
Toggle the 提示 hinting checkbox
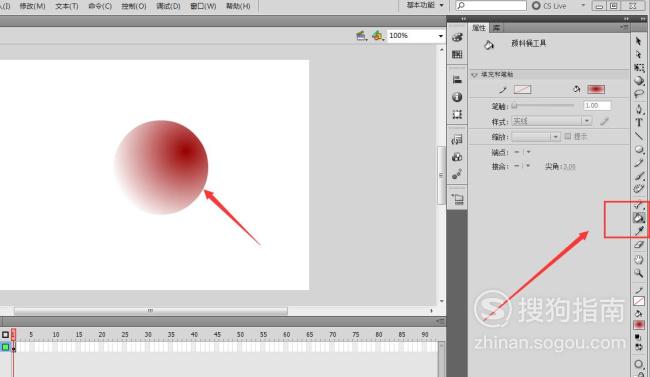(568, 136)
